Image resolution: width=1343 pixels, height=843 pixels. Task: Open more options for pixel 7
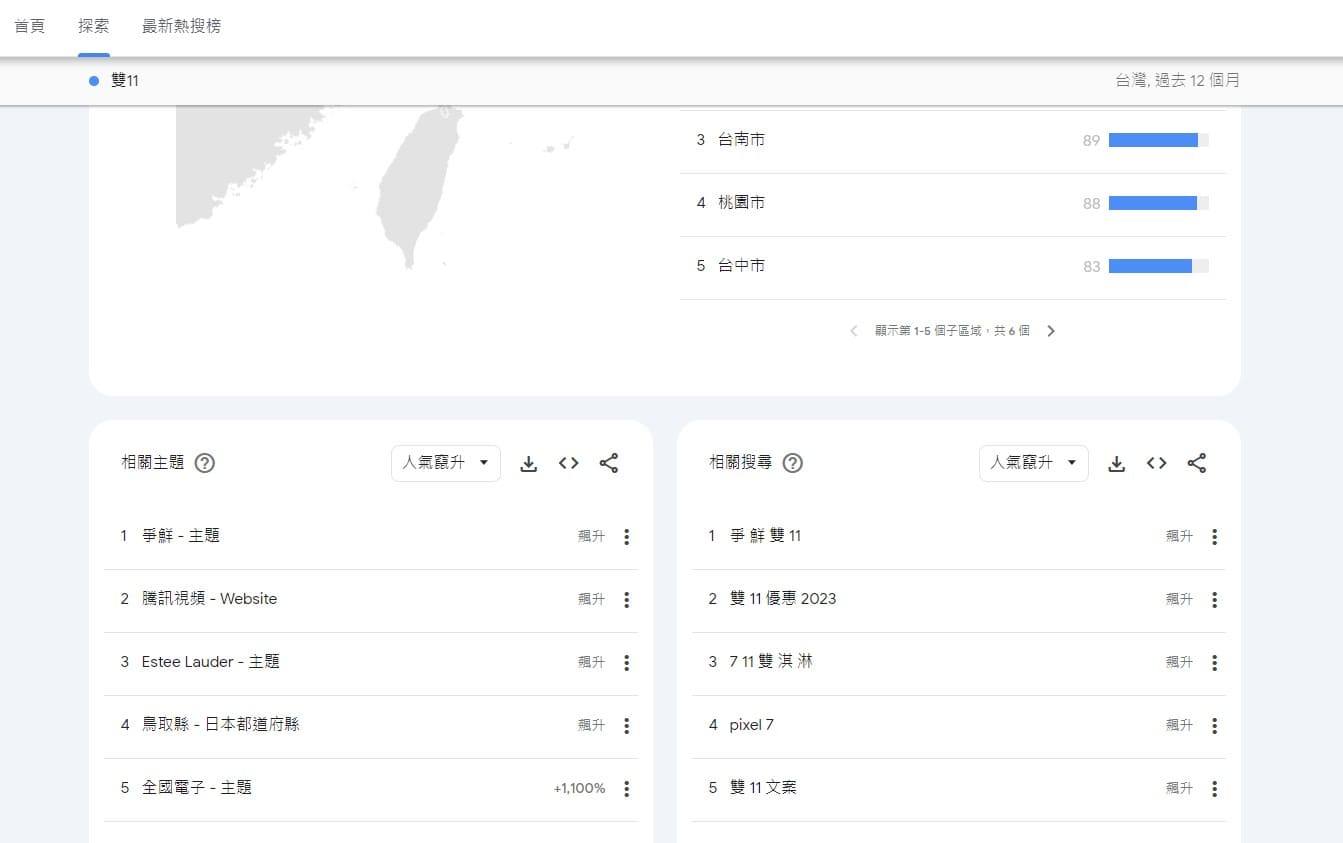click(x=1215, y=726)
